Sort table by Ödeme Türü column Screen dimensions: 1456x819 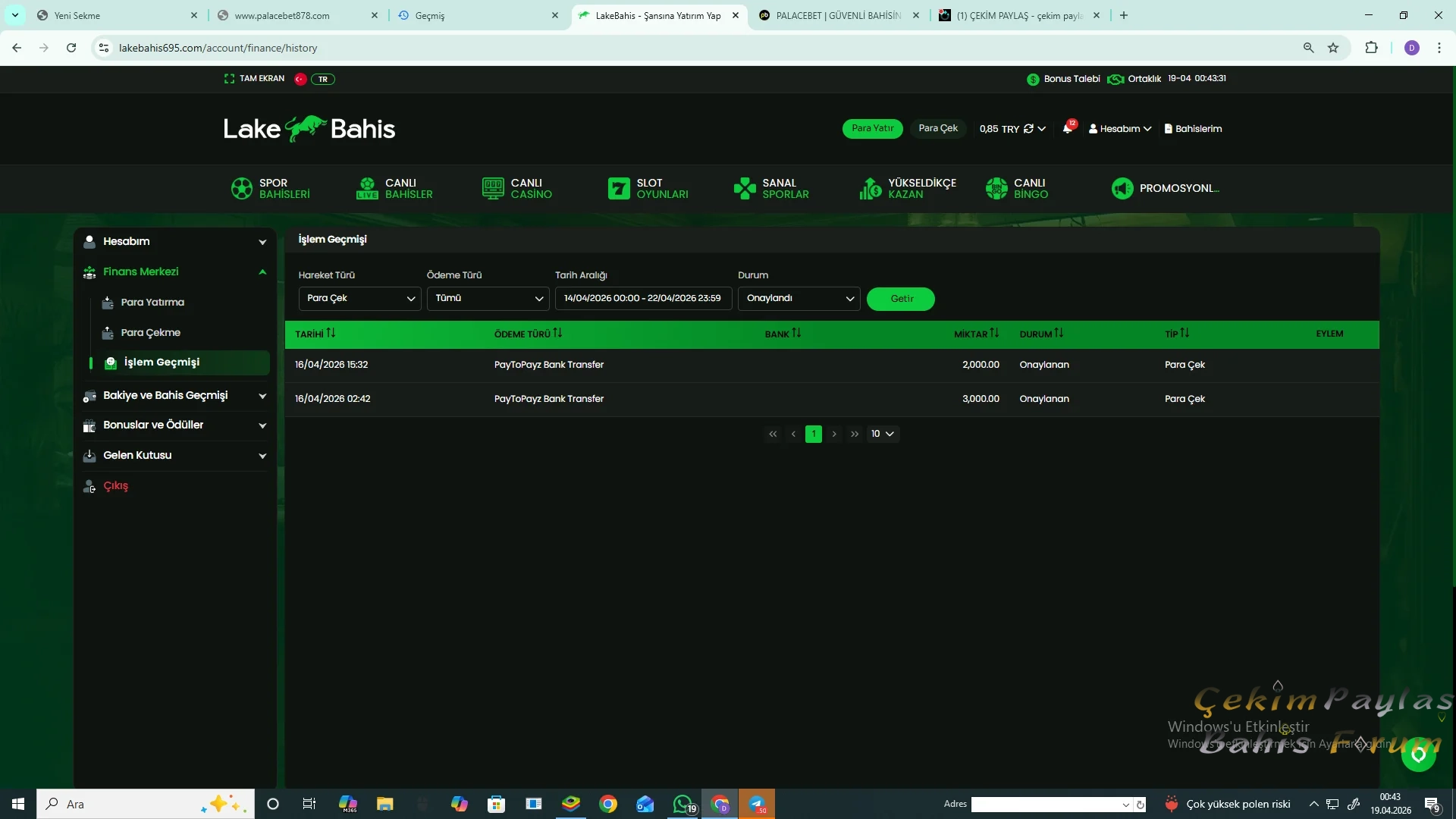528,334
